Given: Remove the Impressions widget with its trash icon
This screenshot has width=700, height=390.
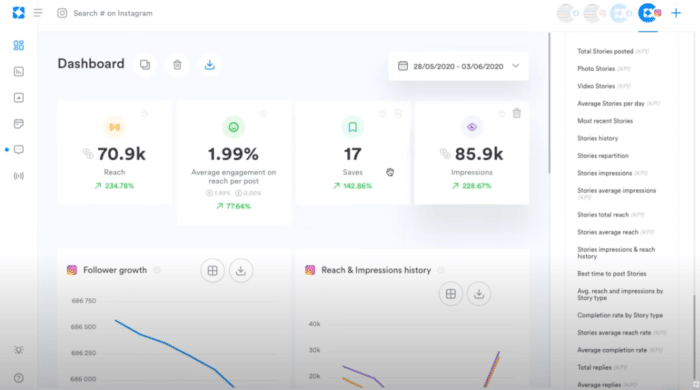Looking at the screenshot, I should (517, 113).
